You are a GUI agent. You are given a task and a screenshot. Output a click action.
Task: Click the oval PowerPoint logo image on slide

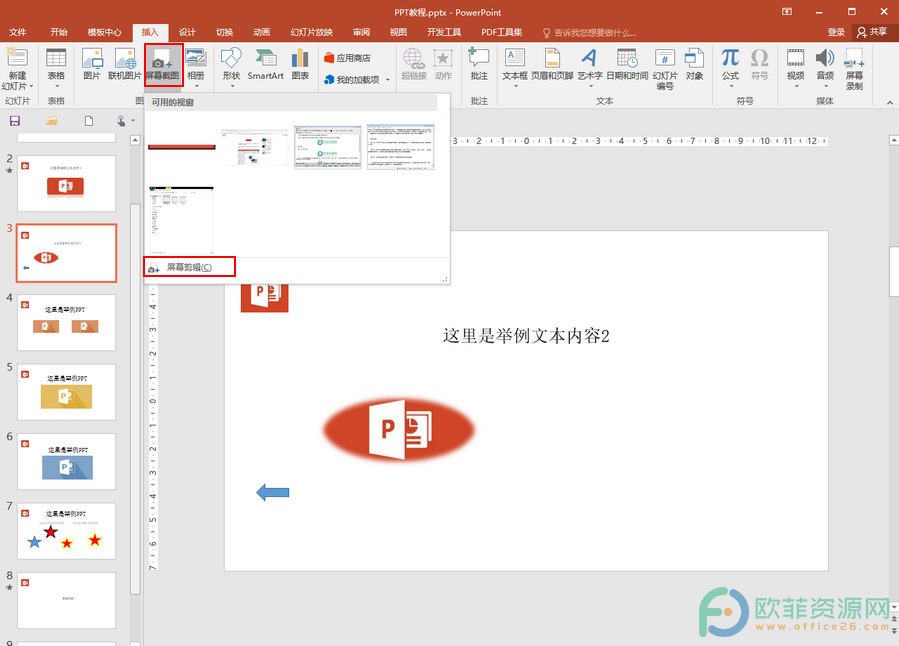point(399,429)
